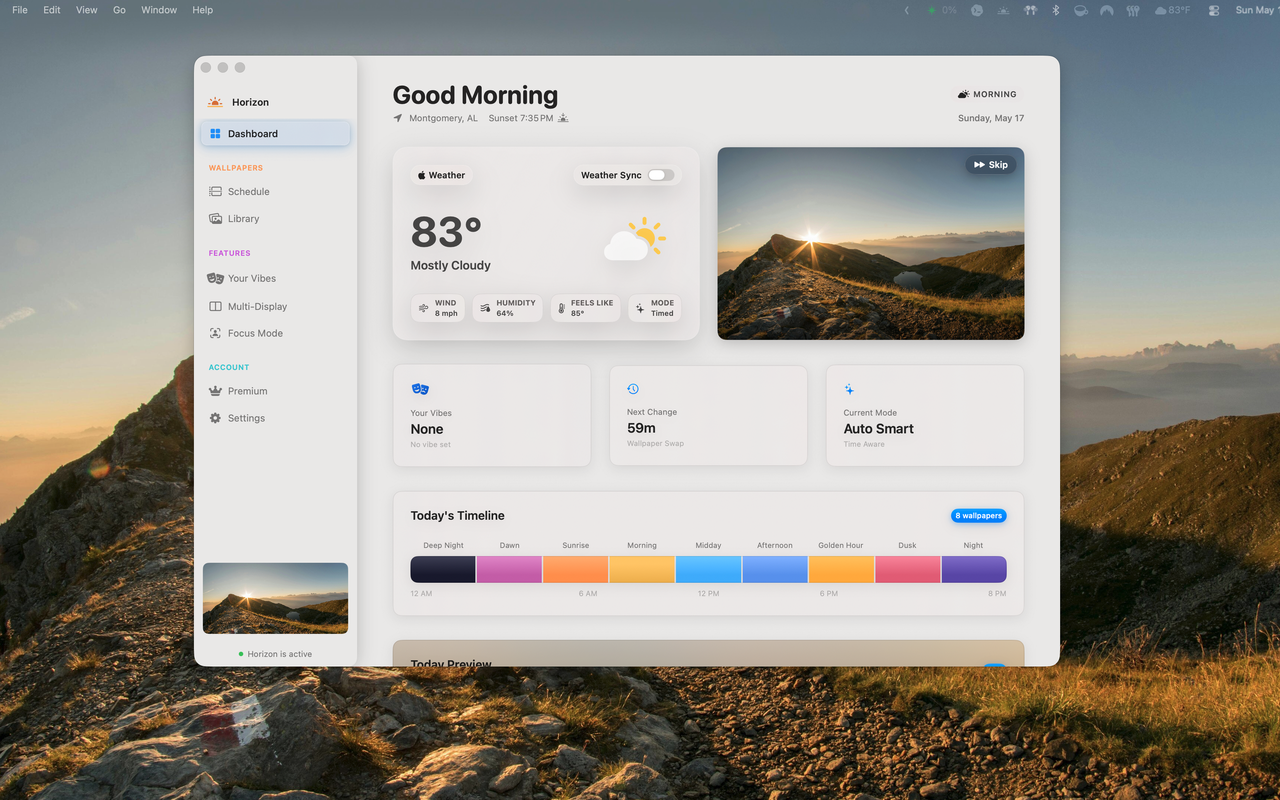
Task: Click the Horizon is active status
Action: 275,654
